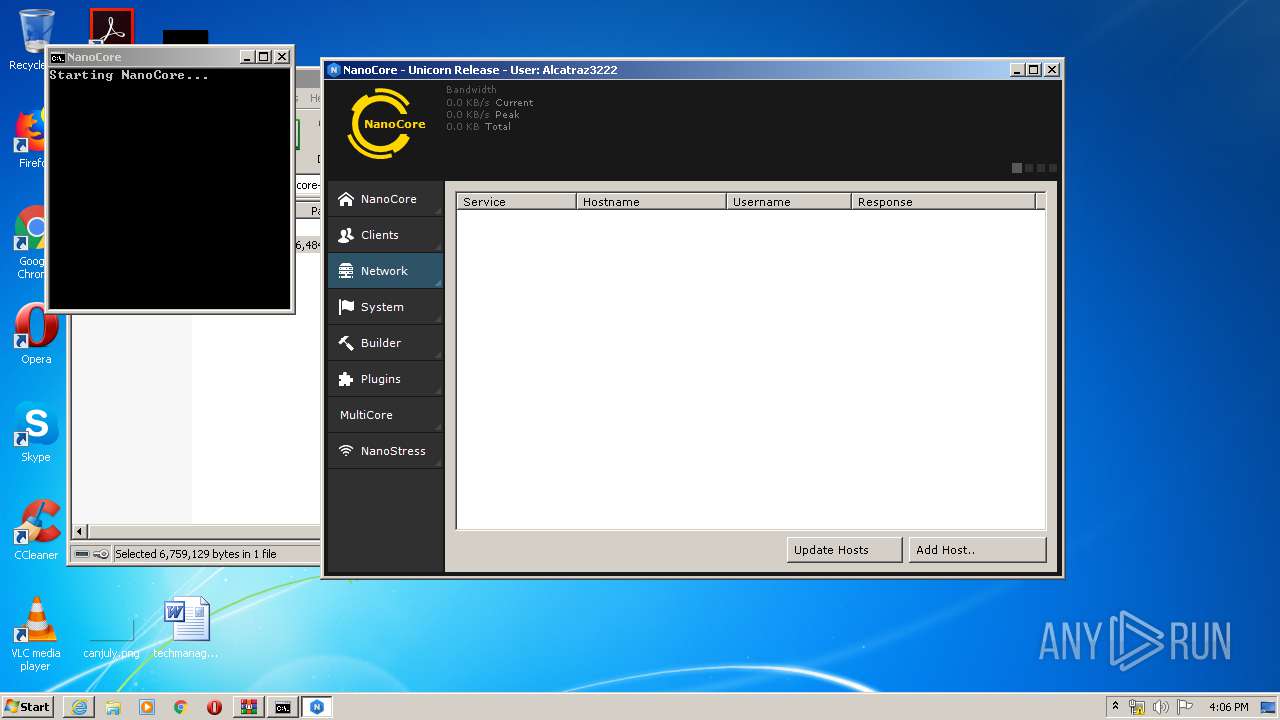Image resolution: width=1280 pixels, height=720 pixels.
Task: Click 'Selected 6,759,129 bytes in 1 file' status
Action: [x=196, y=554]
